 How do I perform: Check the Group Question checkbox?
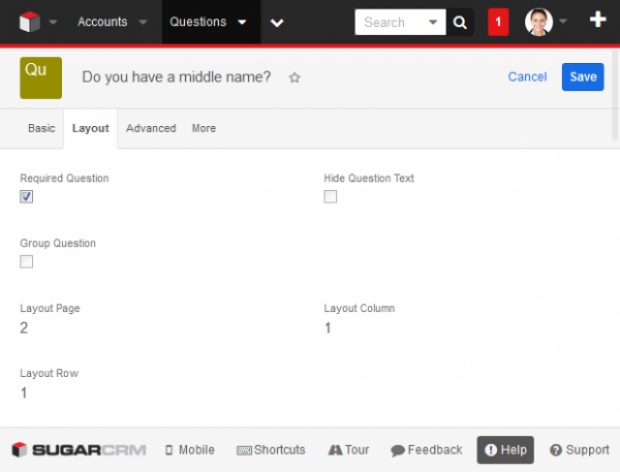(26, 261)
